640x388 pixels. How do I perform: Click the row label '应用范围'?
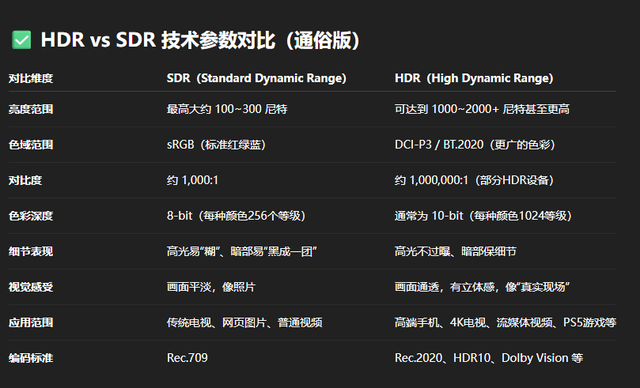pyautogui.click(x=31, y=323)
